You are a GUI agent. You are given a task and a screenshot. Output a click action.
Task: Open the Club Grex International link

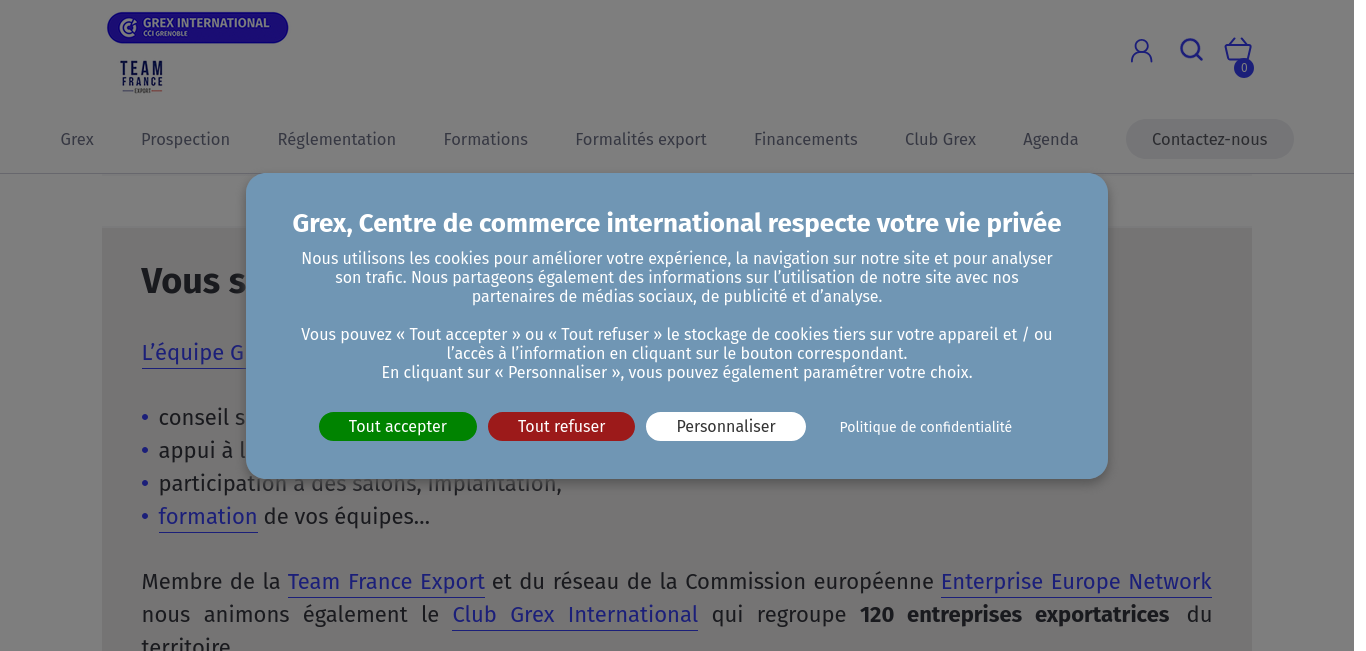[575, 614]
